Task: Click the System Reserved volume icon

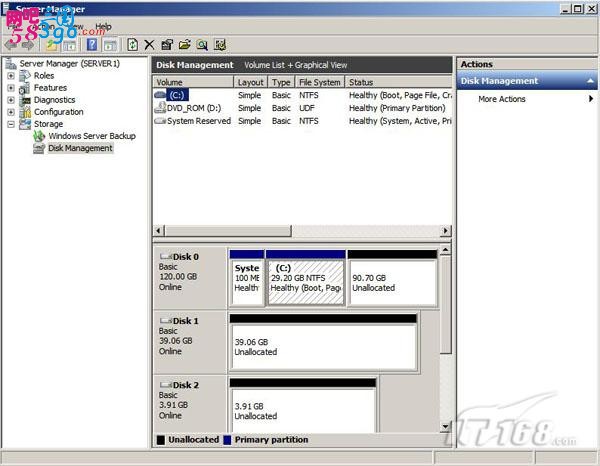Action: pyautogui.click(x=160, y=121)
